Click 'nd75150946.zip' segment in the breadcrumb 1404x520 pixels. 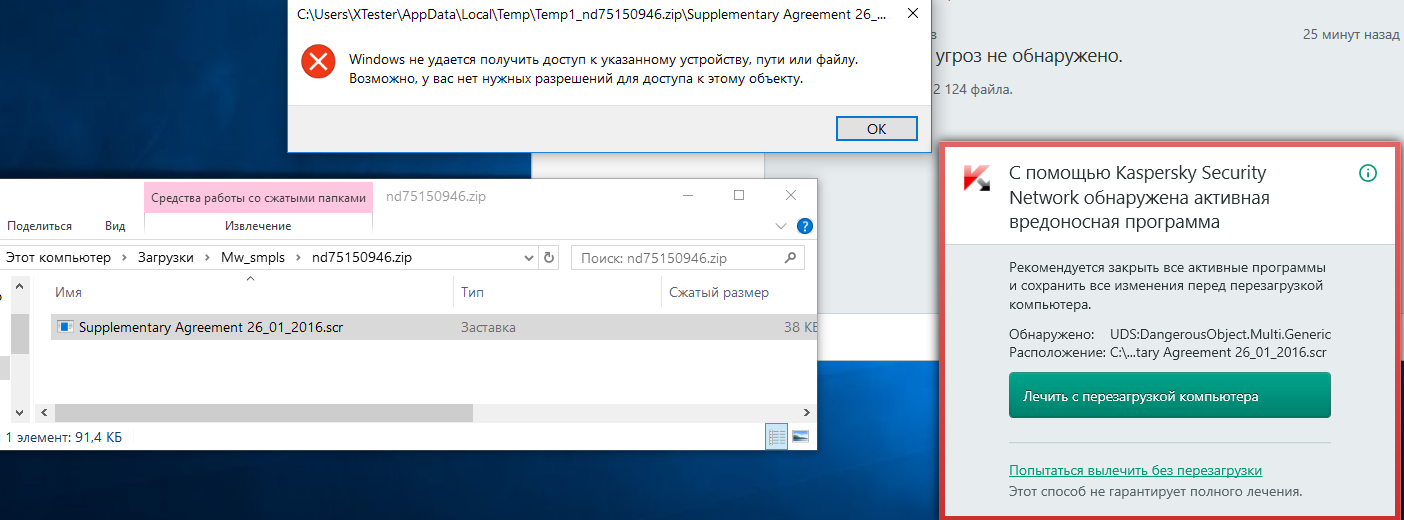362,257
